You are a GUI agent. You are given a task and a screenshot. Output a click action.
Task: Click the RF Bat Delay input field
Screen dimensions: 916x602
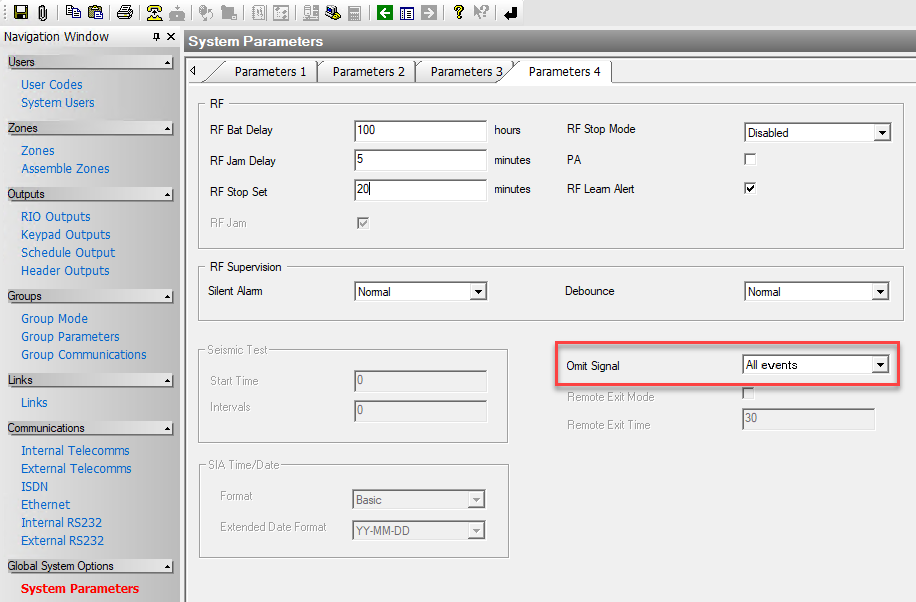[x=420, y=130]
